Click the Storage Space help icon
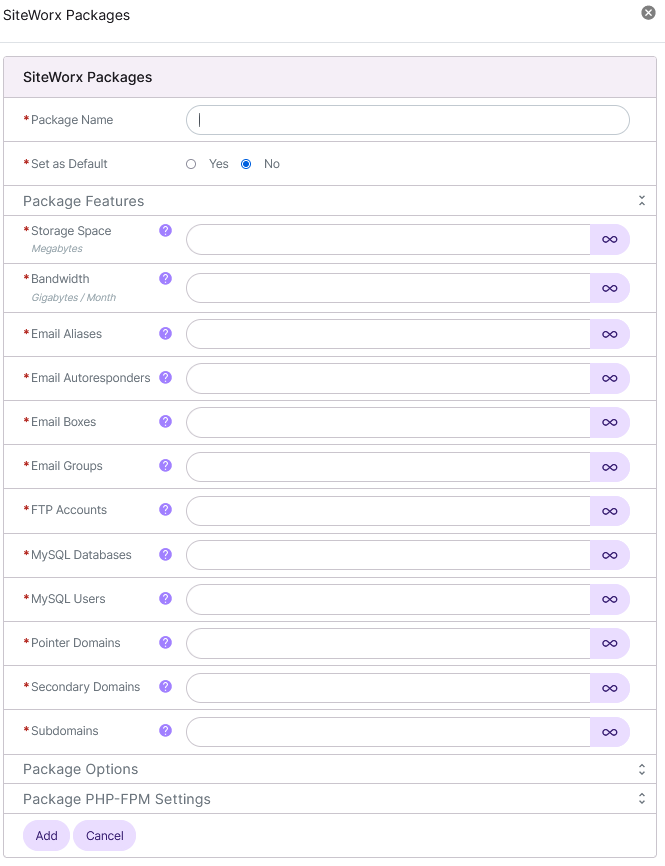The image size is (665, 866). pyautogui.click(x=165, y=230)
